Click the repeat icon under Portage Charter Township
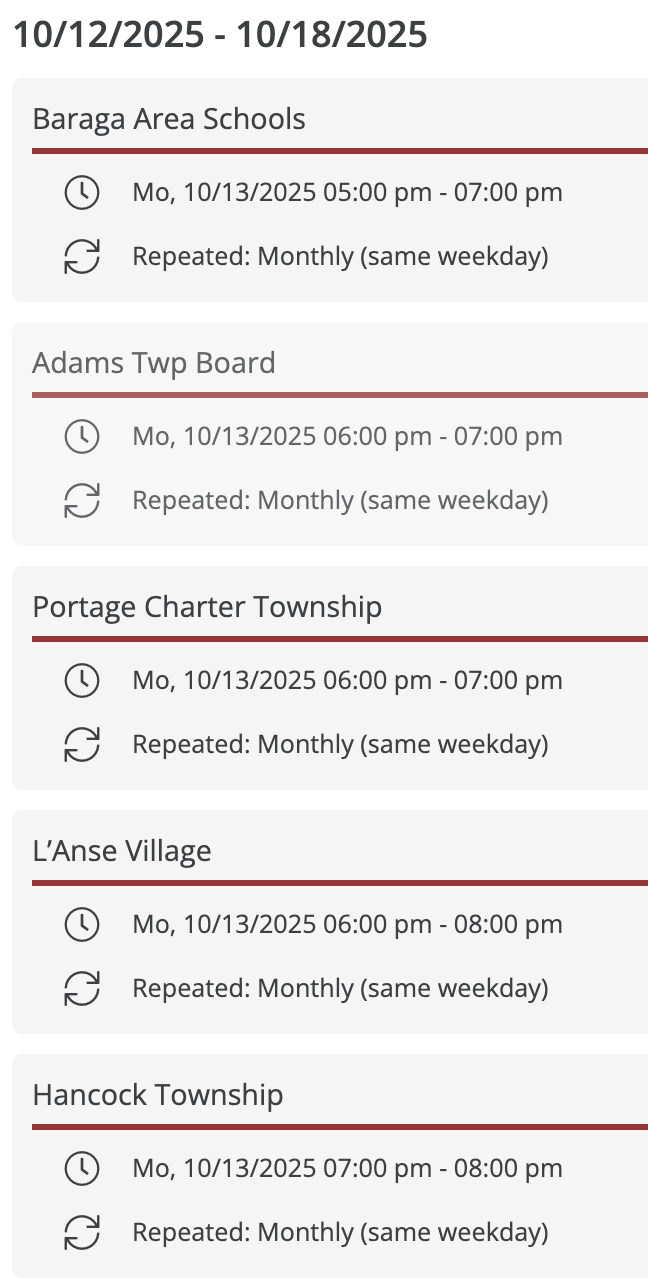The image size is (648, 1278). click(82, 744)
